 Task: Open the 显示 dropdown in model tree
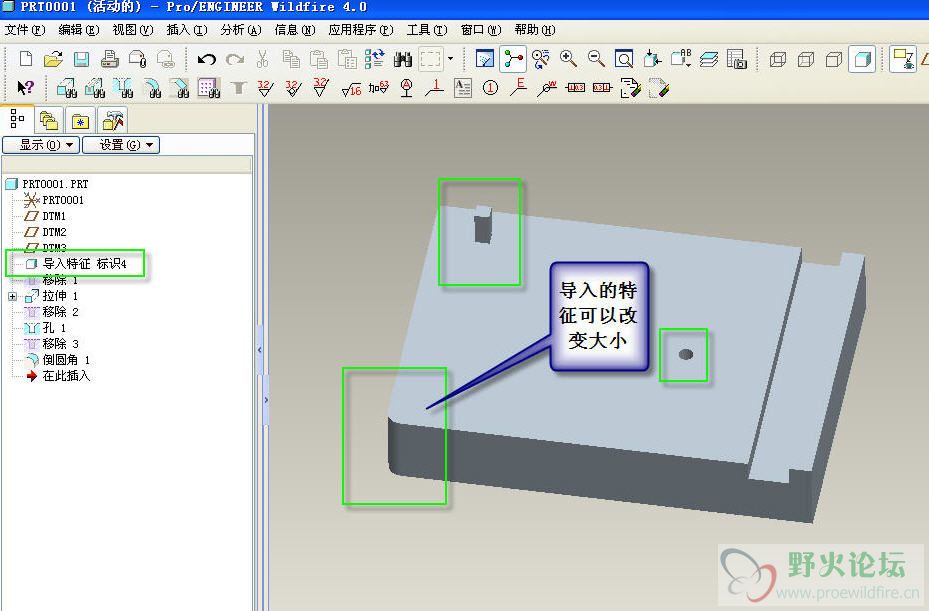pyautogui.click(x=41, y=145)
